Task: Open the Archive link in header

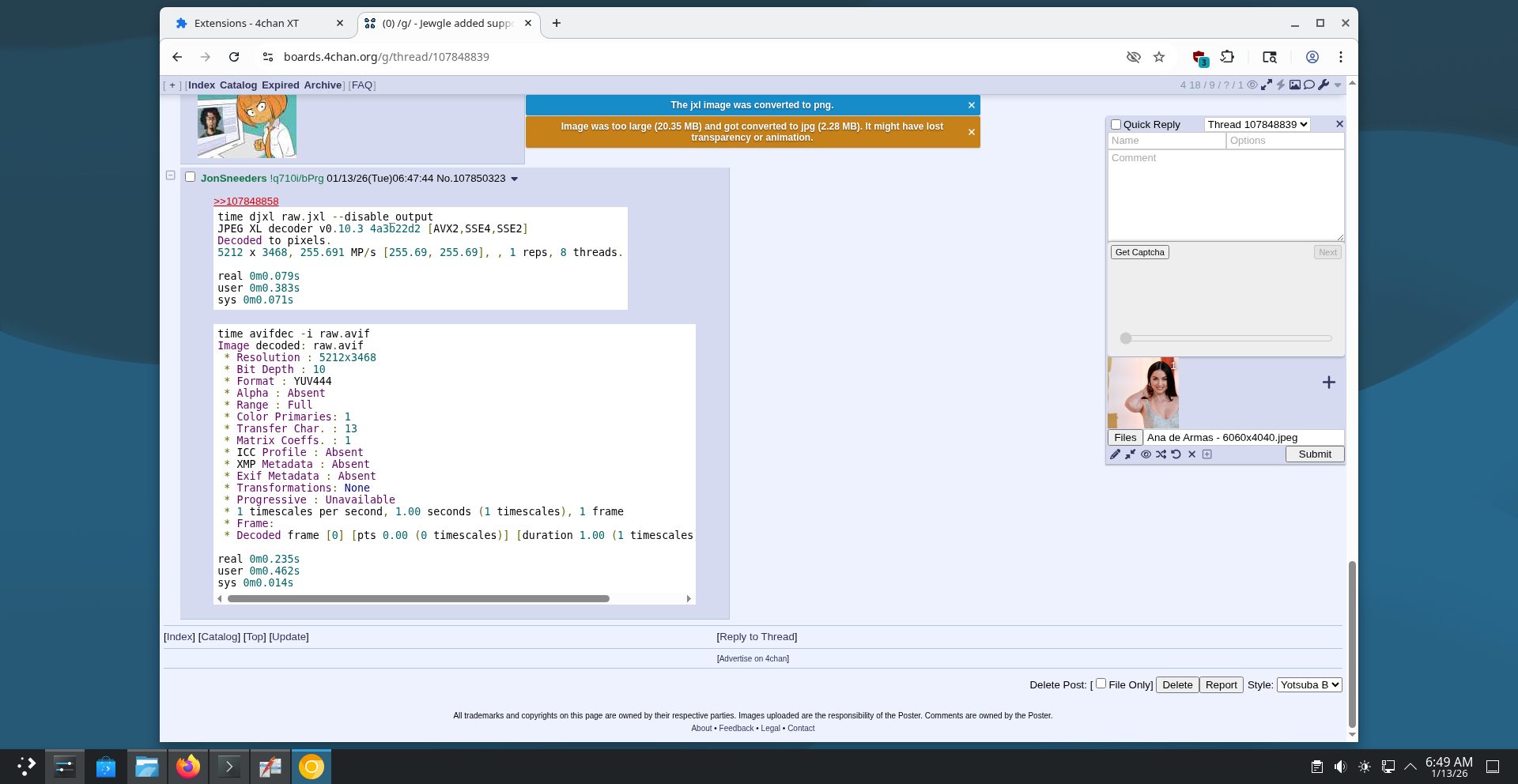Action: pos(323,85)
